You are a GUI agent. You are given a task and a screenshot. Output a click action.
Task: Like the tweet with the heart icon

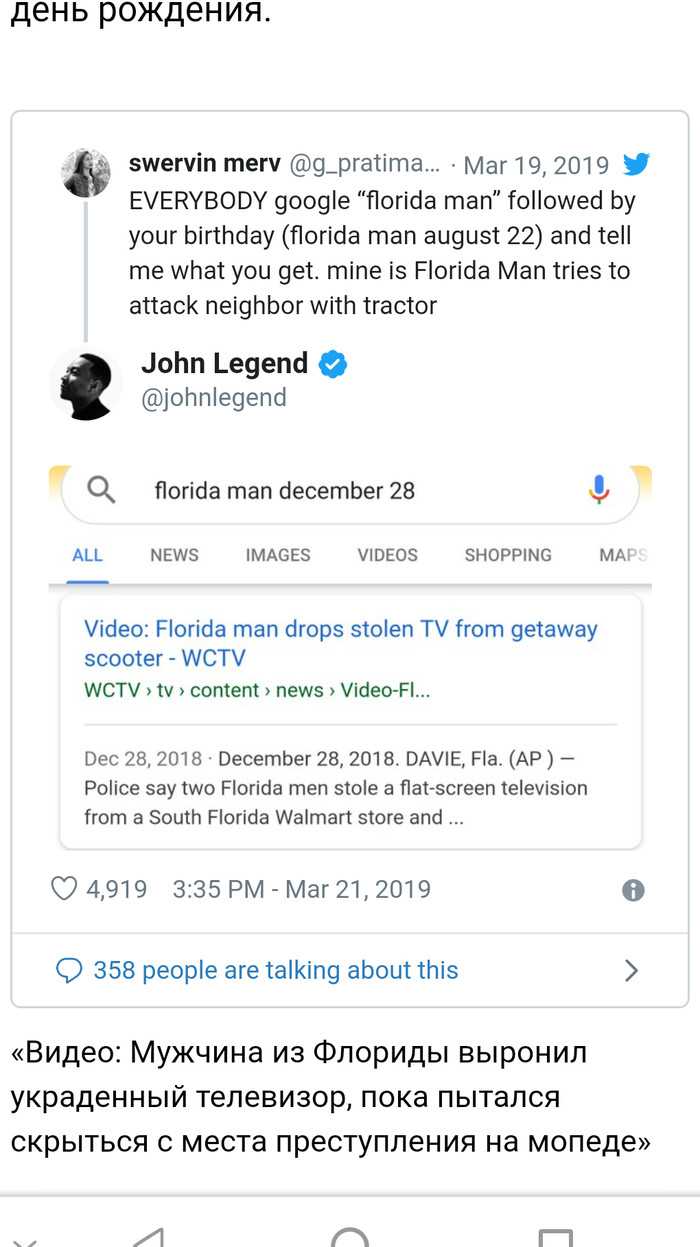click(x=64, y=889)
